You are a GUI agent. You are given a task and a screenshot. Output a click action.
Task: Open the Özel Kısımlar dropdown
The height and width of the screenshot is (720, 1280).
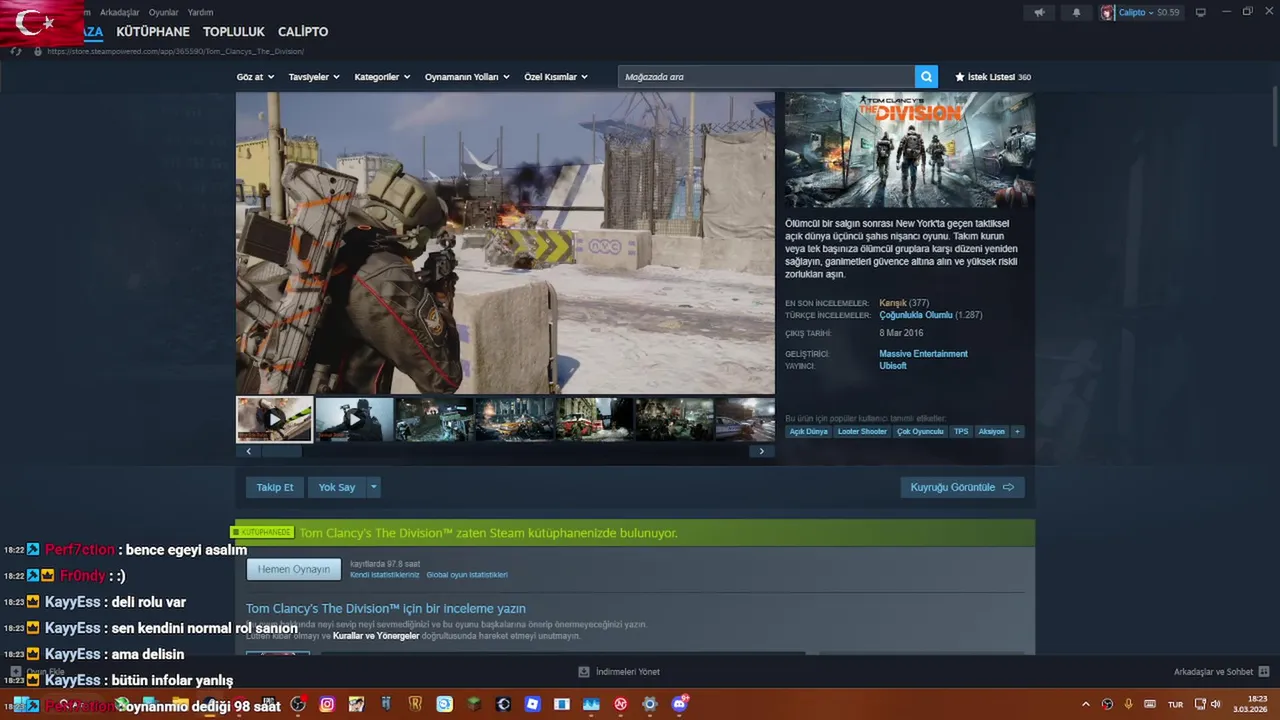tap(556, 77)
